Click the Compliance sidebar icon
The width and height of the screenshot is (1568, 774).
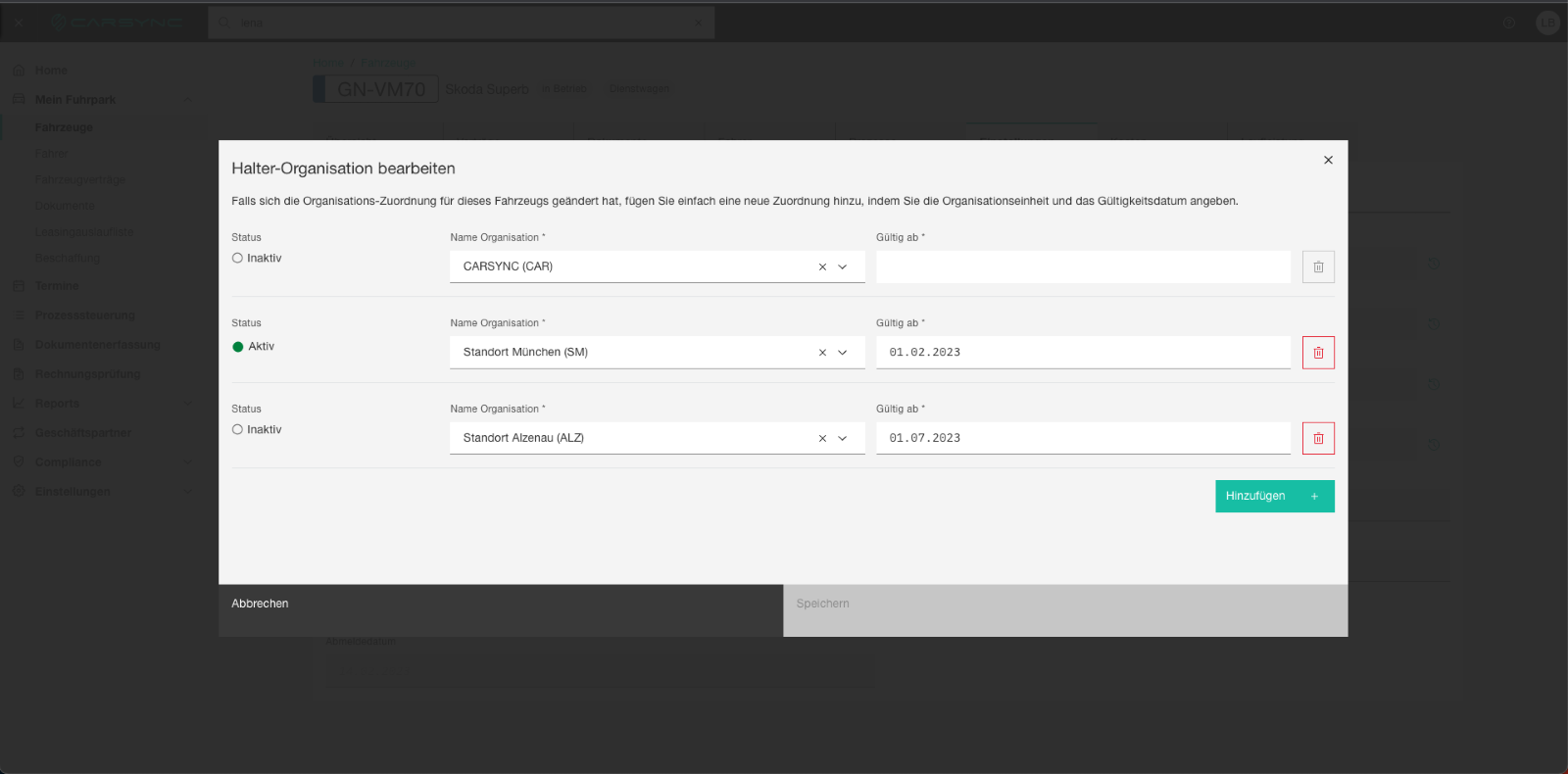(18, 462)
